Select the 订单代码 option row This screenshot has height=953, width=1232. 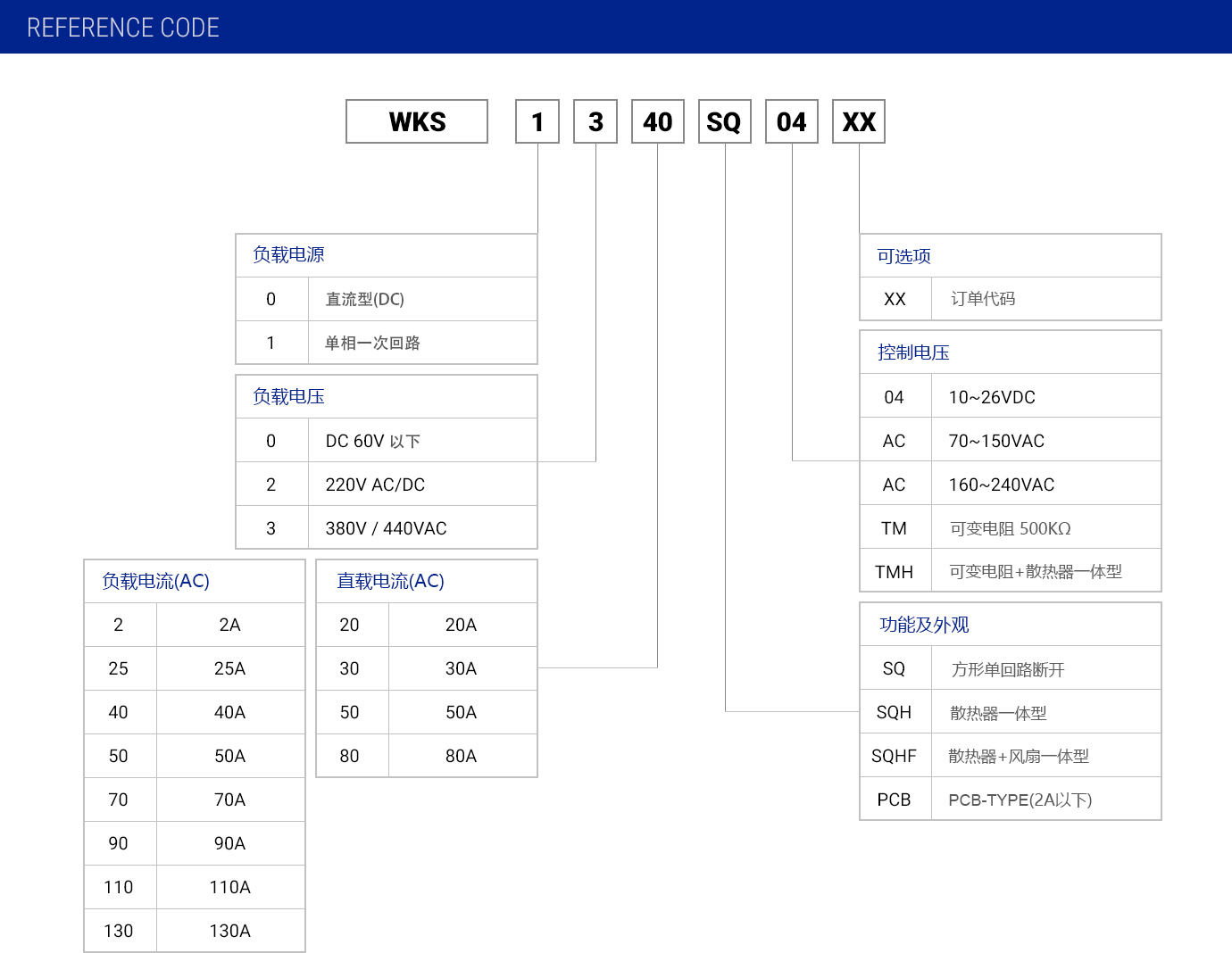coord(1010,299)
